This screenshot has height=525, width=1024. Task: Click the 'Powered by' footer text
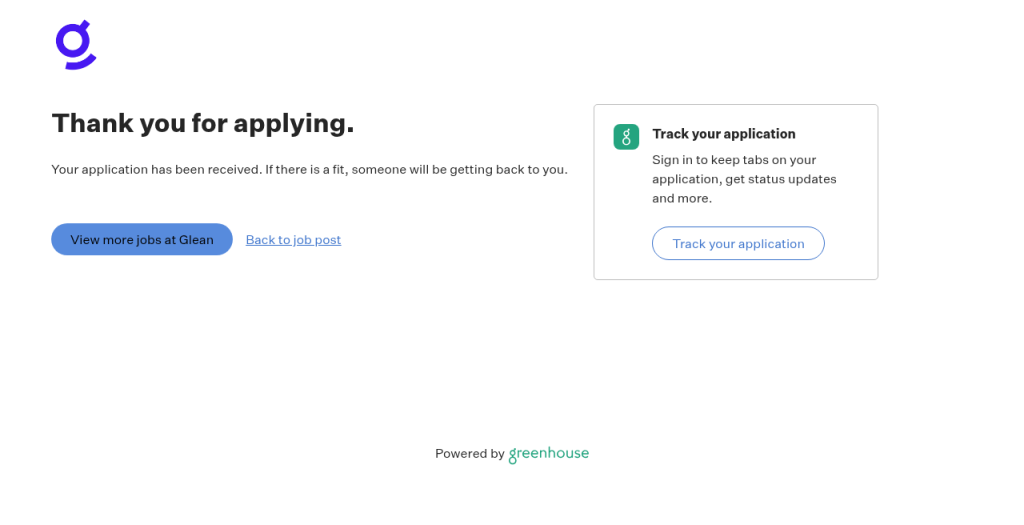tap(470, 454)
